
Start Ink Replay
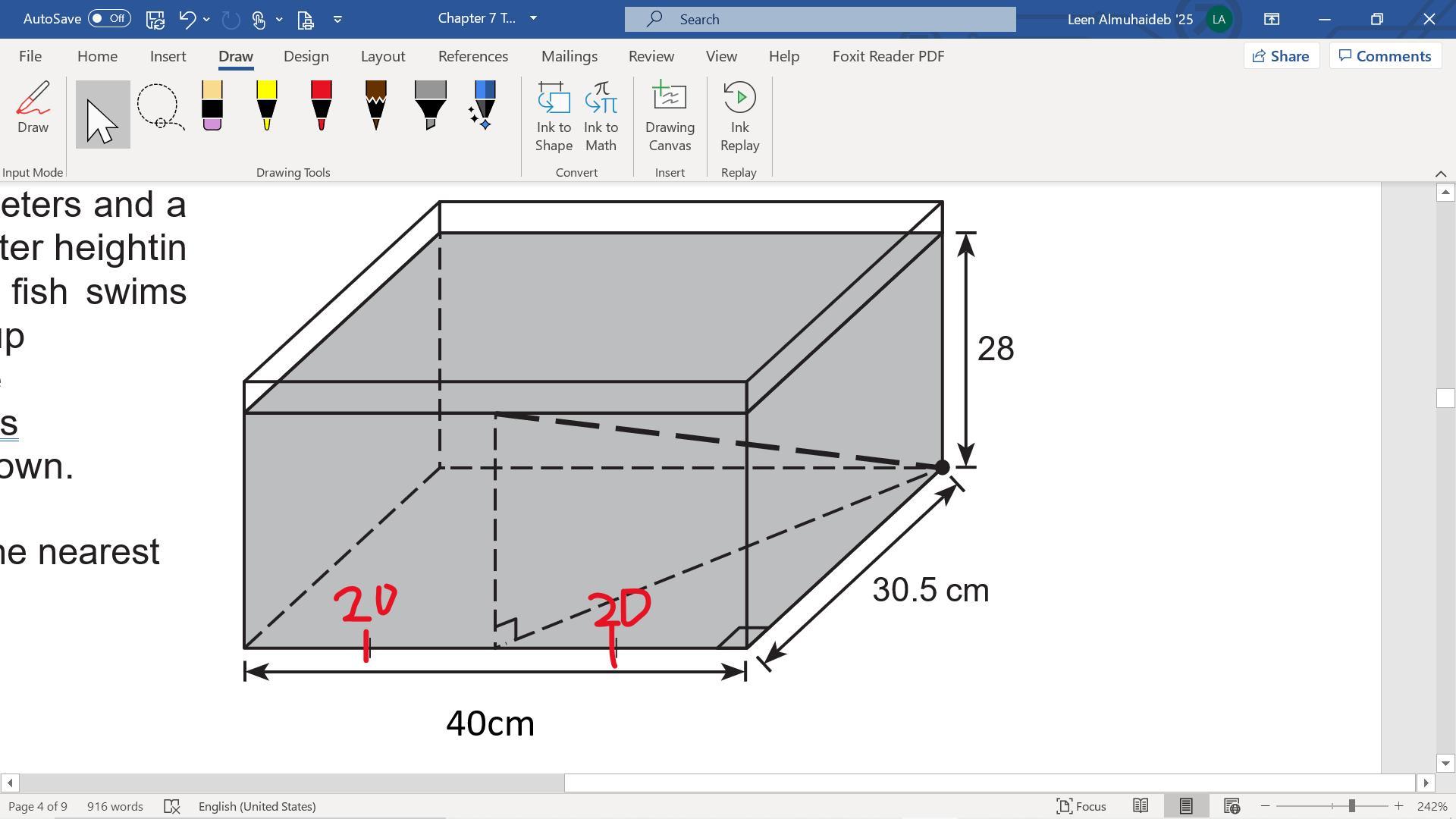(739, 117)
